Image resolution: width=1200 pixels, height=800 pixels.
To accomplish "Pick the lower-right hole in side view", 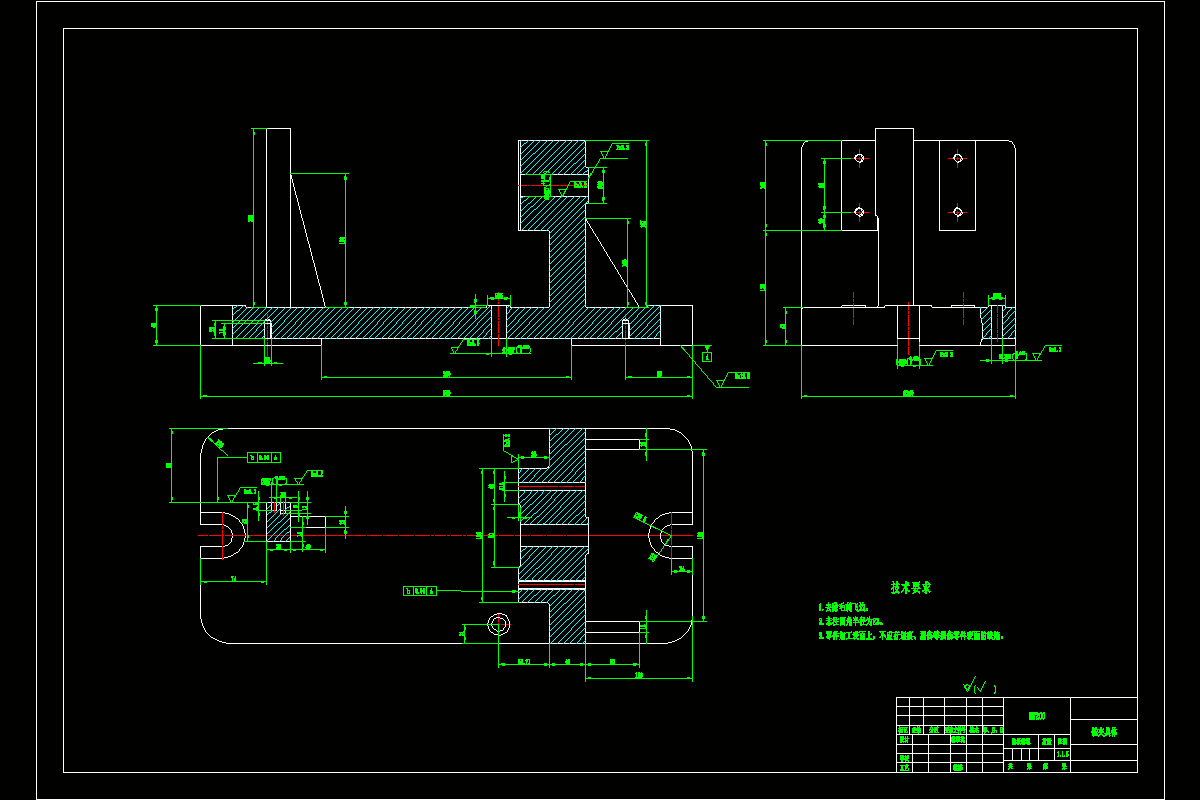I will pos(957,211).
